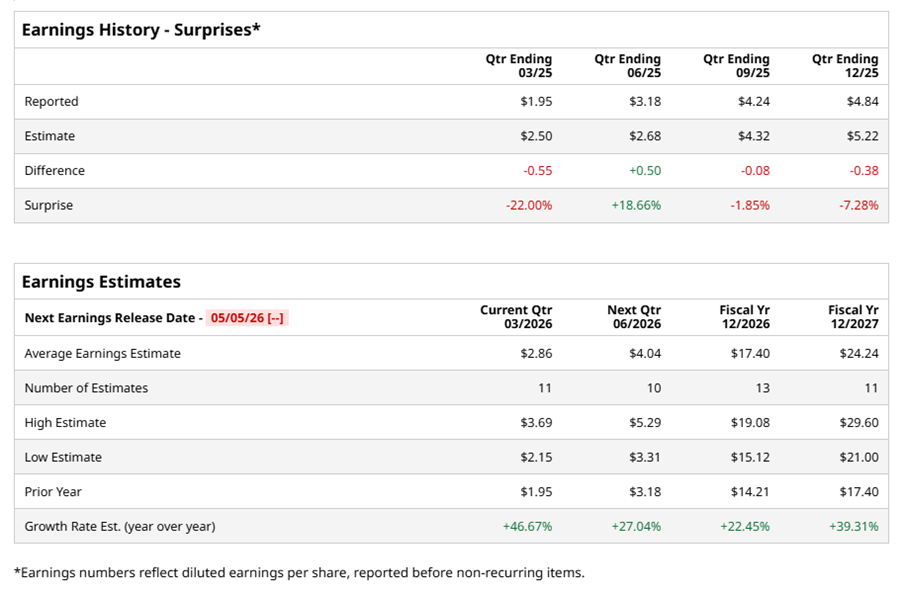
Task: Select the Qtr Ending 12/25 column header
Action: pyautogui.click(x=845, y=66)
